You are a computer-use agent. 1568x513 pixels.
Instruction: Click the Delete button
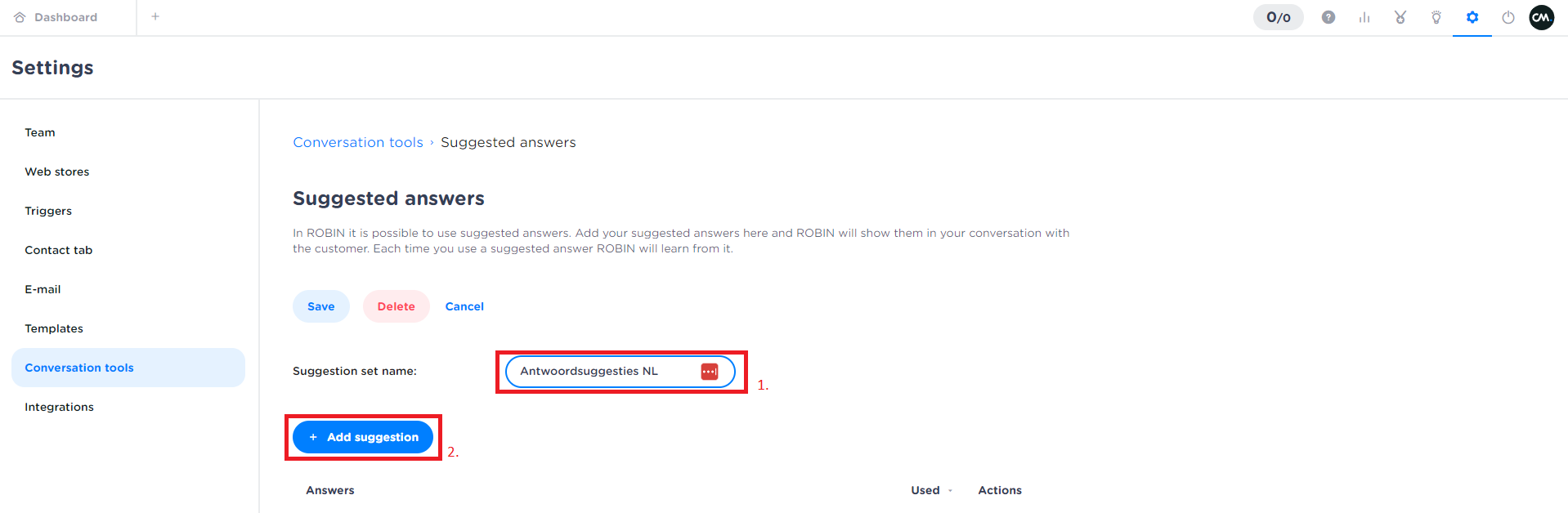pyautogui.click(x=396, y=306)
